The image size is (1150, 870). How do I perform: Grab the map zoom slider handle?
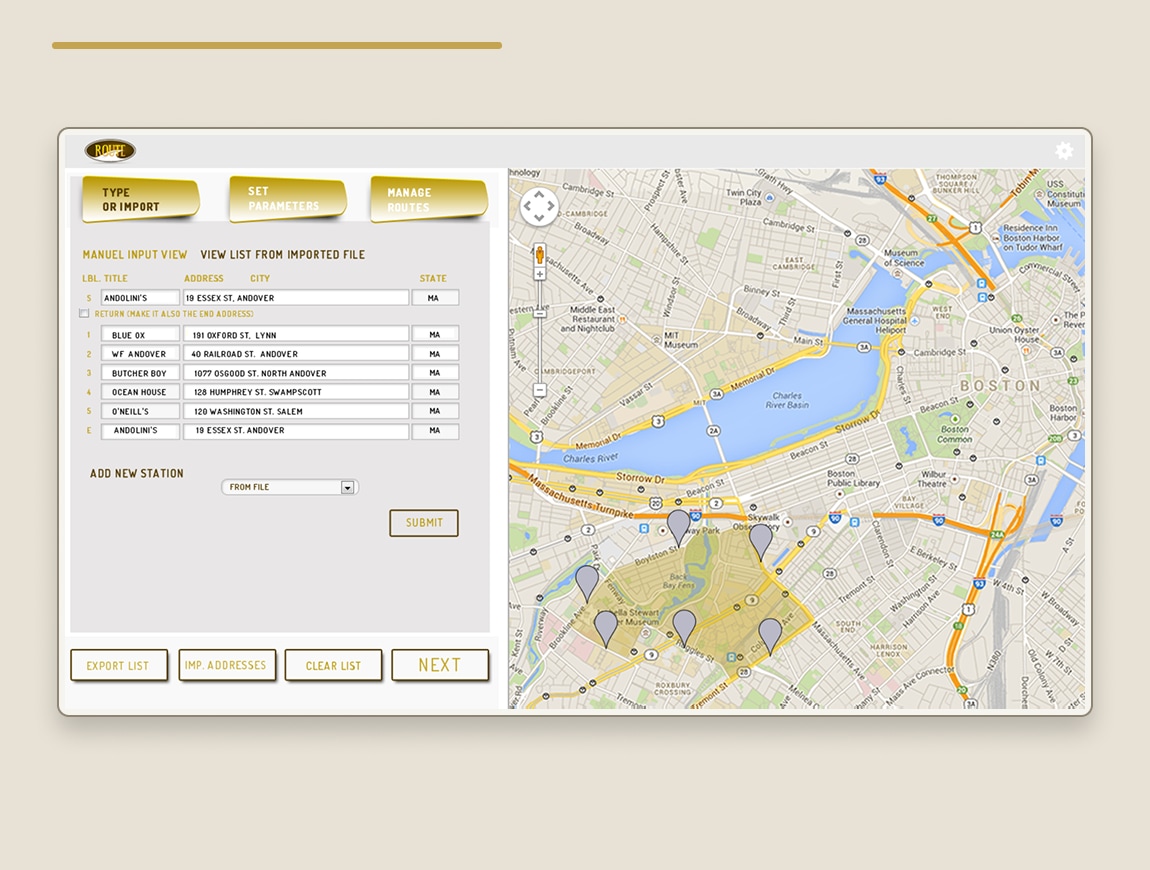[x=540, y=313]
